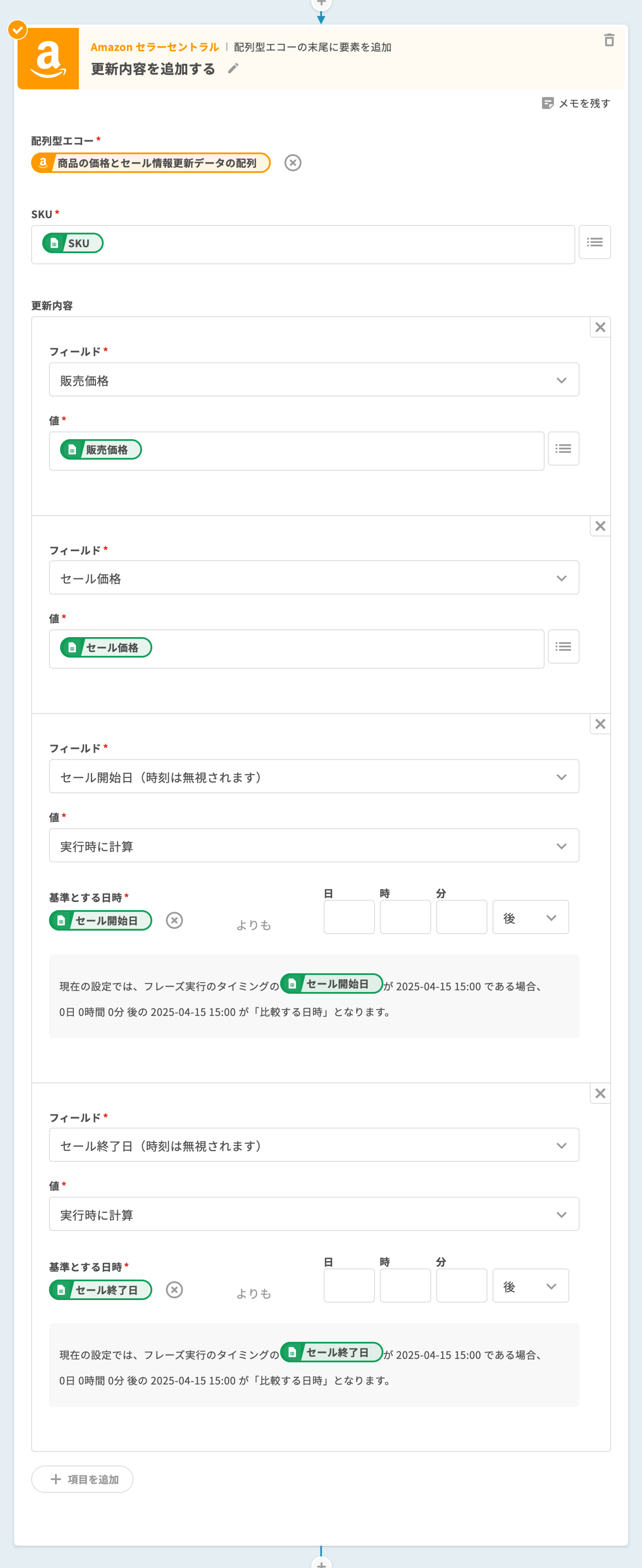Clear the 配列型エコー array selection
The width and height of the screenshot is (642, 1568).
[293, 163]
